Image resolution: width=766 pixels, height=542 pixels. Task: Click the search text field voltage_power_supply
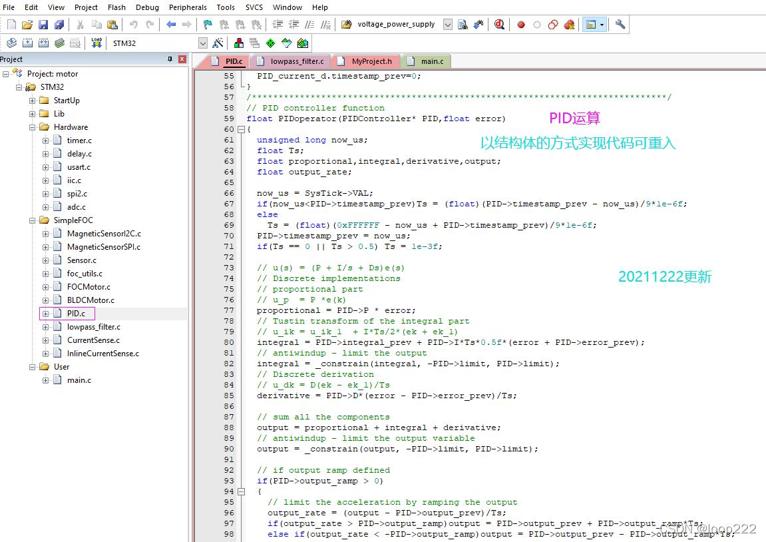(x=396, y=24)
